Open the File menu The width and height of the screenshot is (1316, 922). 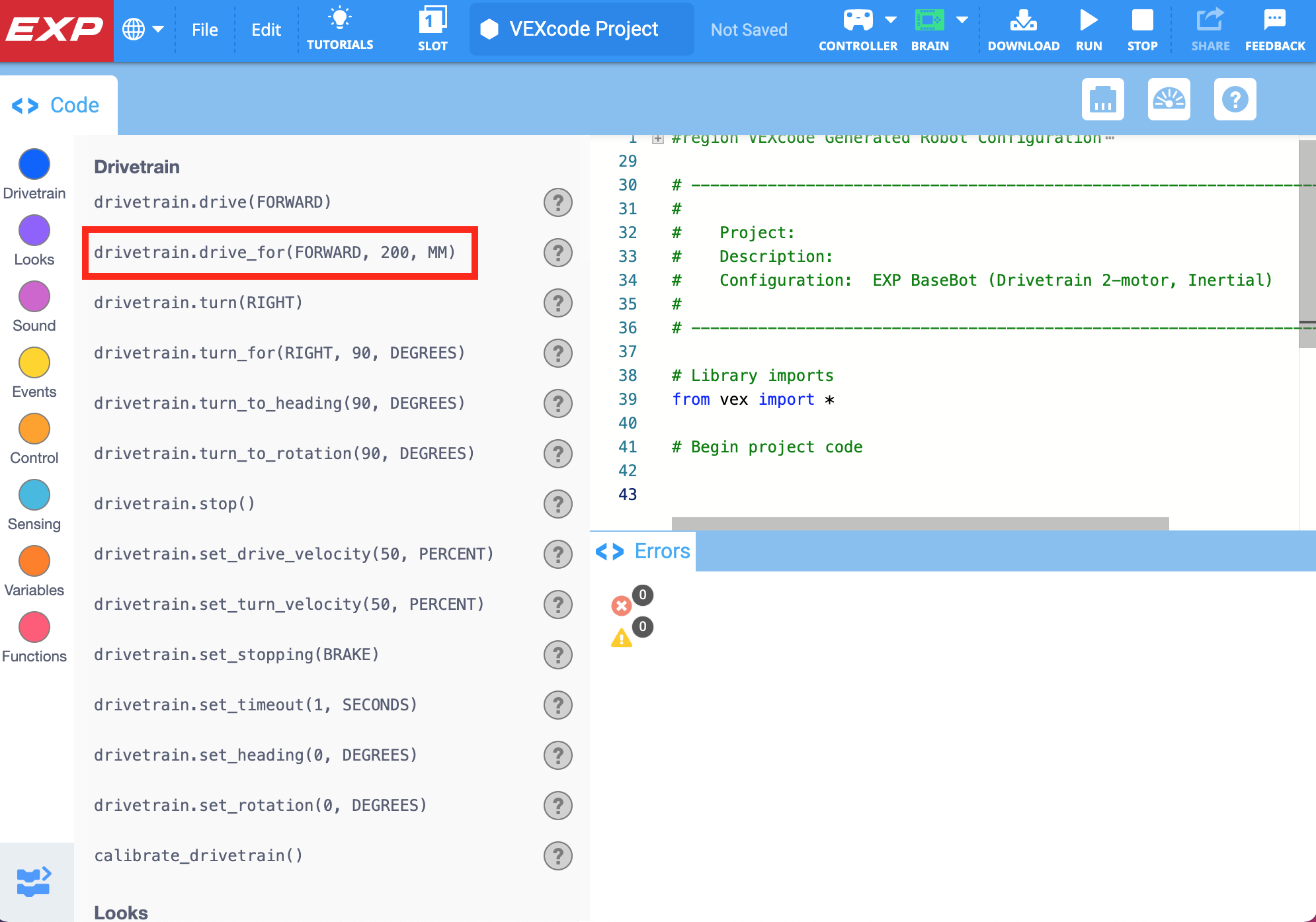pyautogui.click(x=205, y=29)
